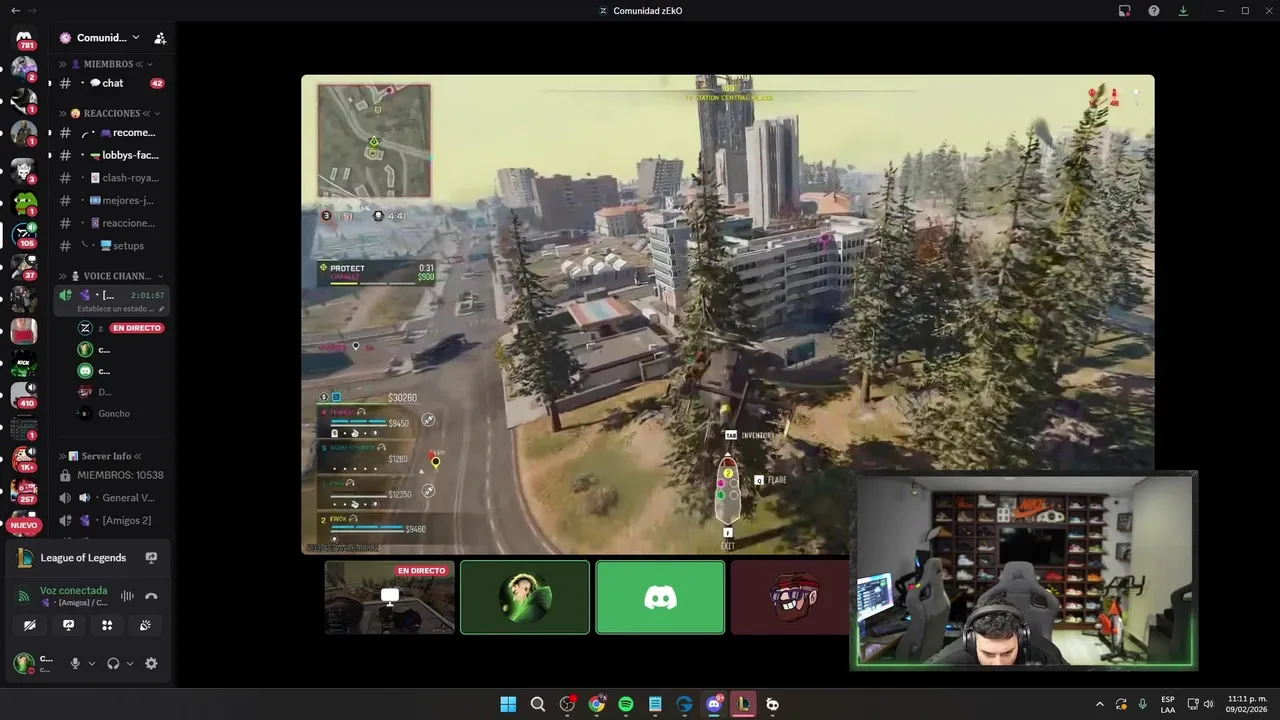Open the chat text channel
Viewport: 1280px width, 720px height.
point(111,83)
